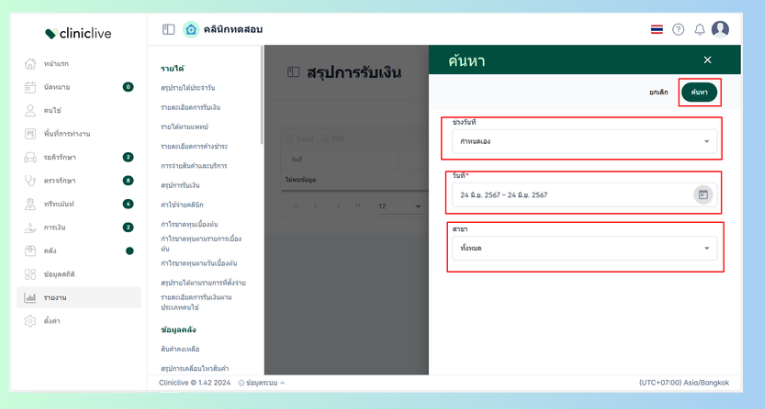Open the ตรวจรักษา stethoscope icon
This screenshot has height=409, width=765.
click(x=30, y=181)
